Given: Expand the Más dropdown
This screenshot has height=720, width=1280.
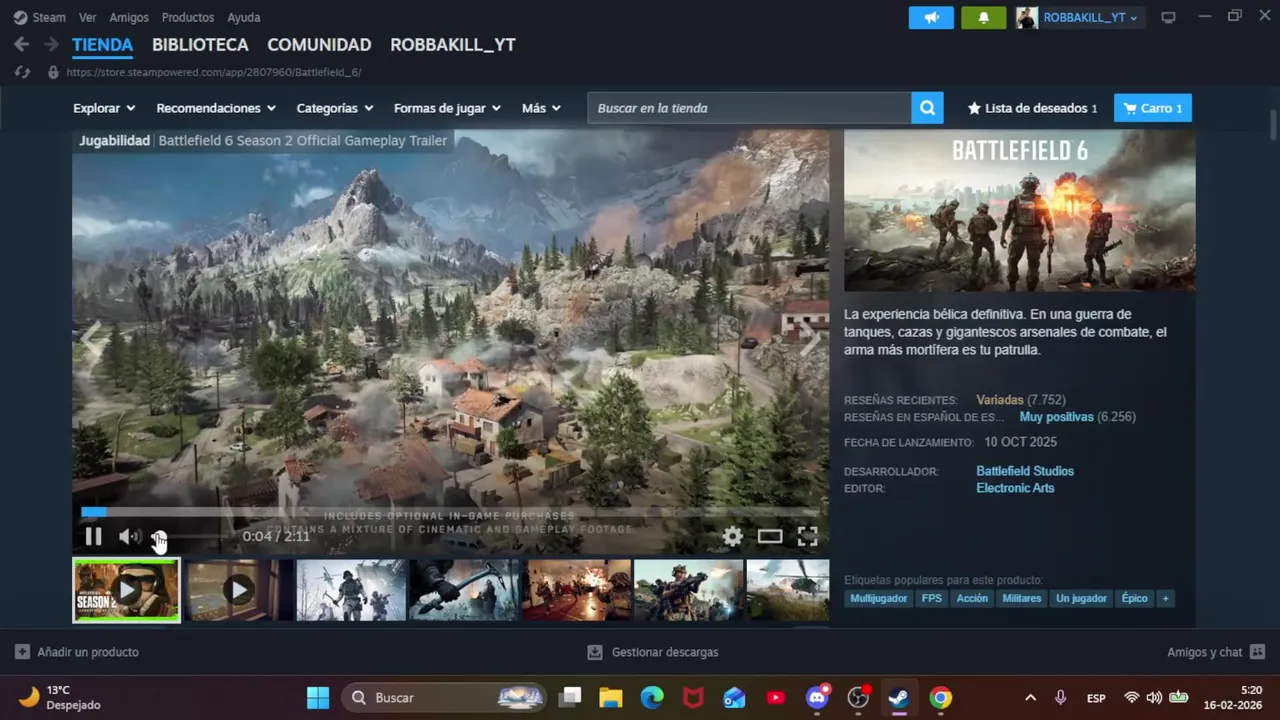Looking at the screenshot, I should (541, 108).
